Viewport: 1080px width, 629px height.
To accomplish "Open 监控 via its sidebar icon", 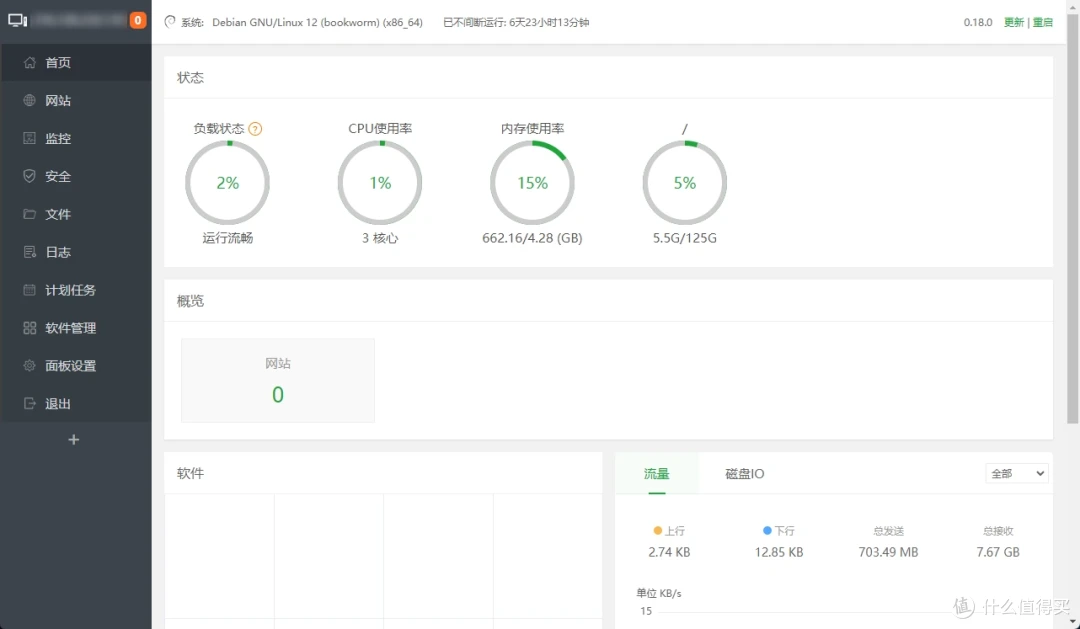I will tap(29, 139).
